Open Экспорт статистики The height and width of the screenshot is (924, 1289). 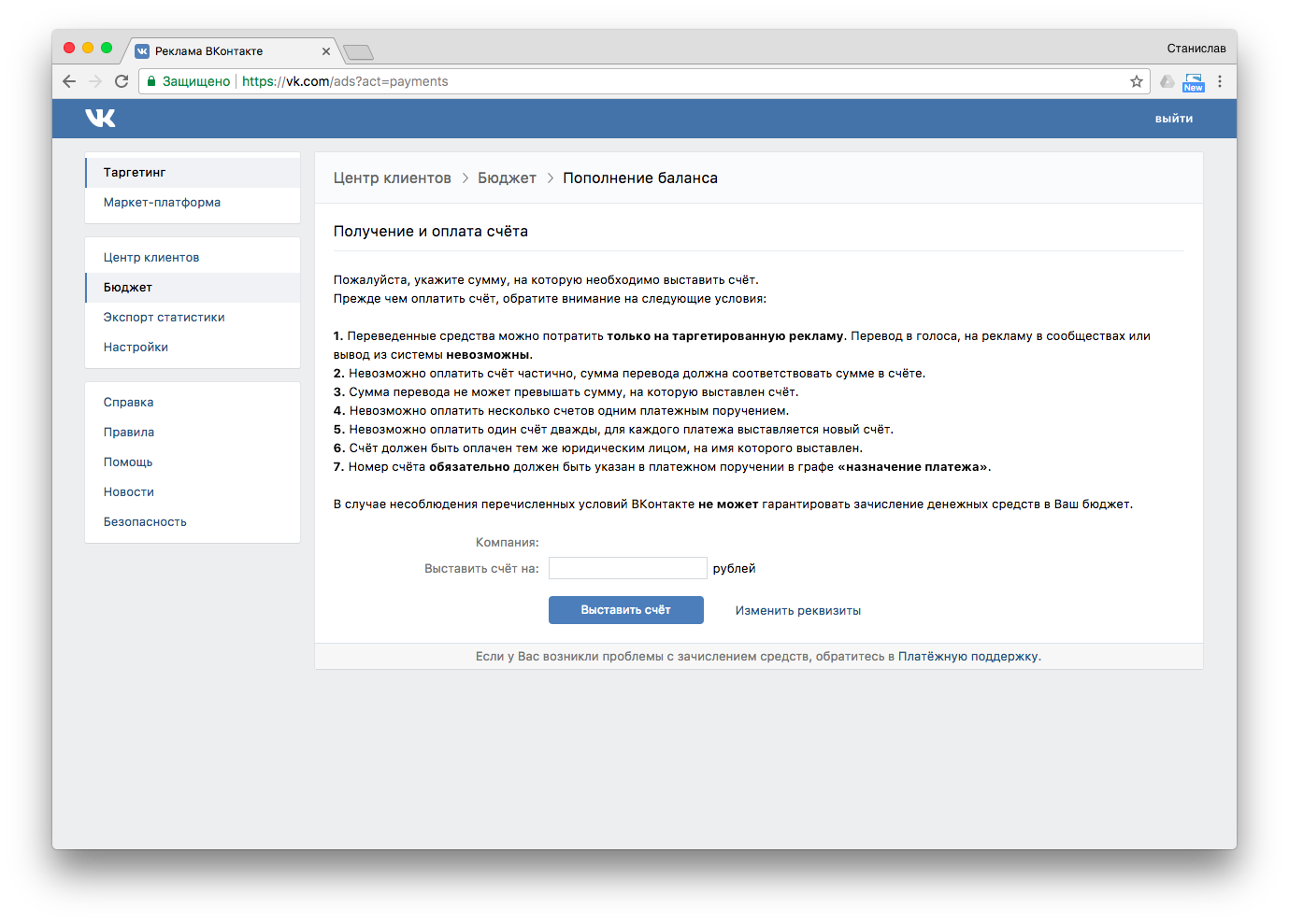193,318
